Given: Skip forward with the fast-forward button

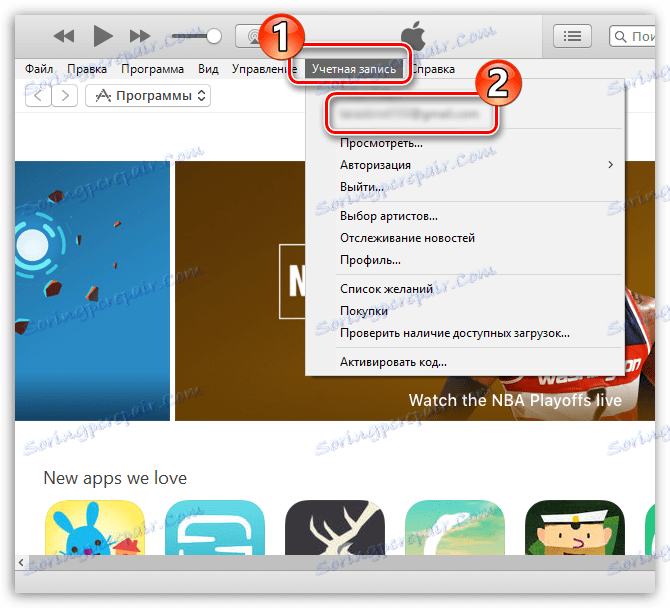Looking at the screenshot, I should click(140, 36).
